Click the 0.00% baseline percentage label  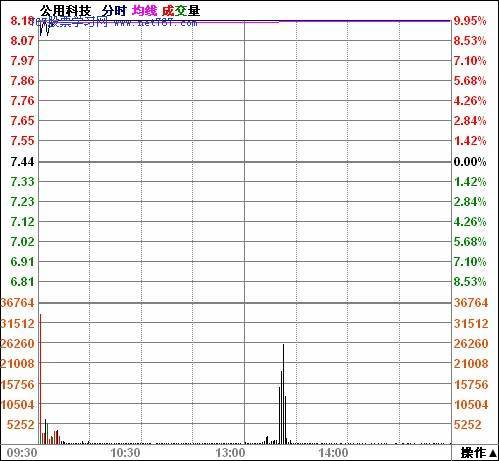470,162
